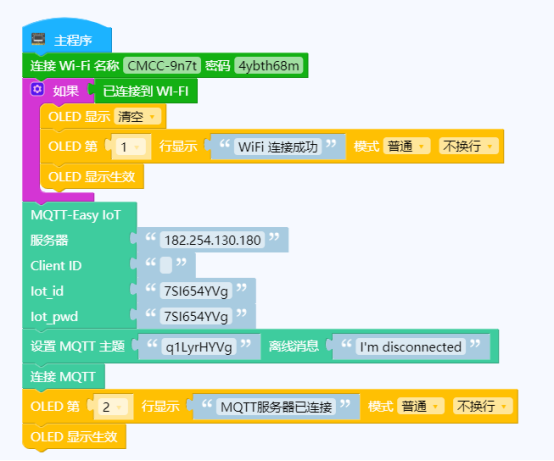Open the 清空 dropdown in OLED 显示
This screenshot has width=554, height=461.
[x=137, y=117]
